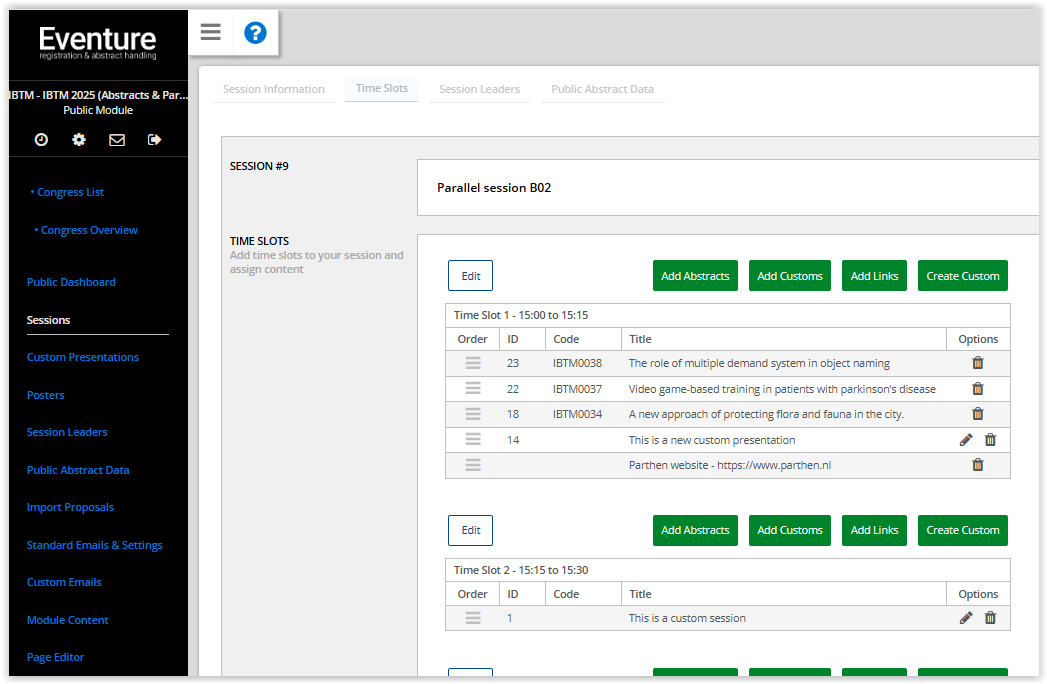Delete abstract IBTM0038 with trash icon

coord(978,363)
